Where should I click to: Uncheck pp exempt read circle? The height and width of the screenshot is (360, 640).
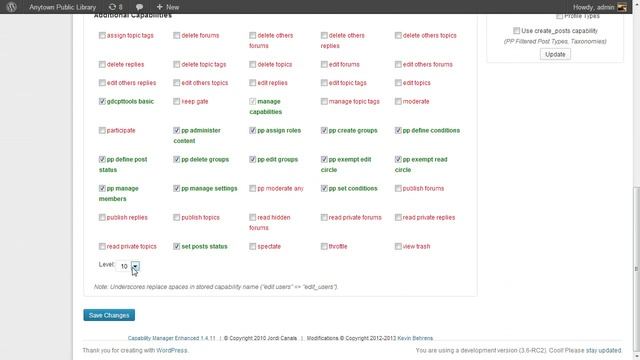398,160
